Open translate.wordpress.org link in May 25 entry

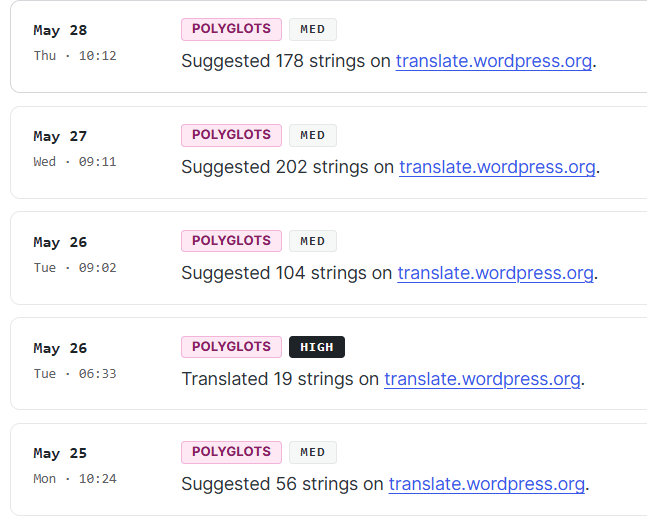coord(487,484)
